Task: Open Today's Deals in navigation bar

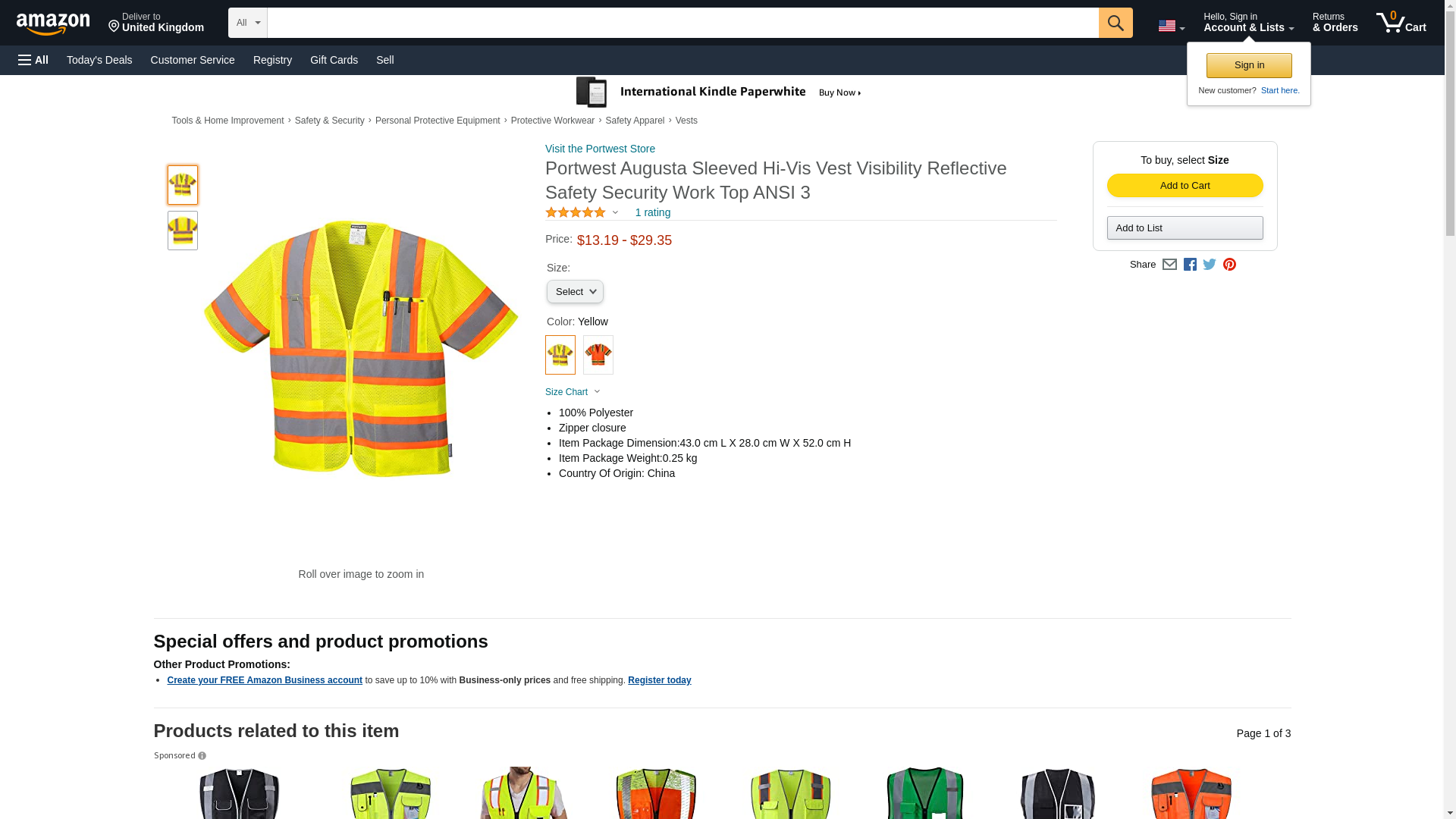Action: (x=99, y=60)
